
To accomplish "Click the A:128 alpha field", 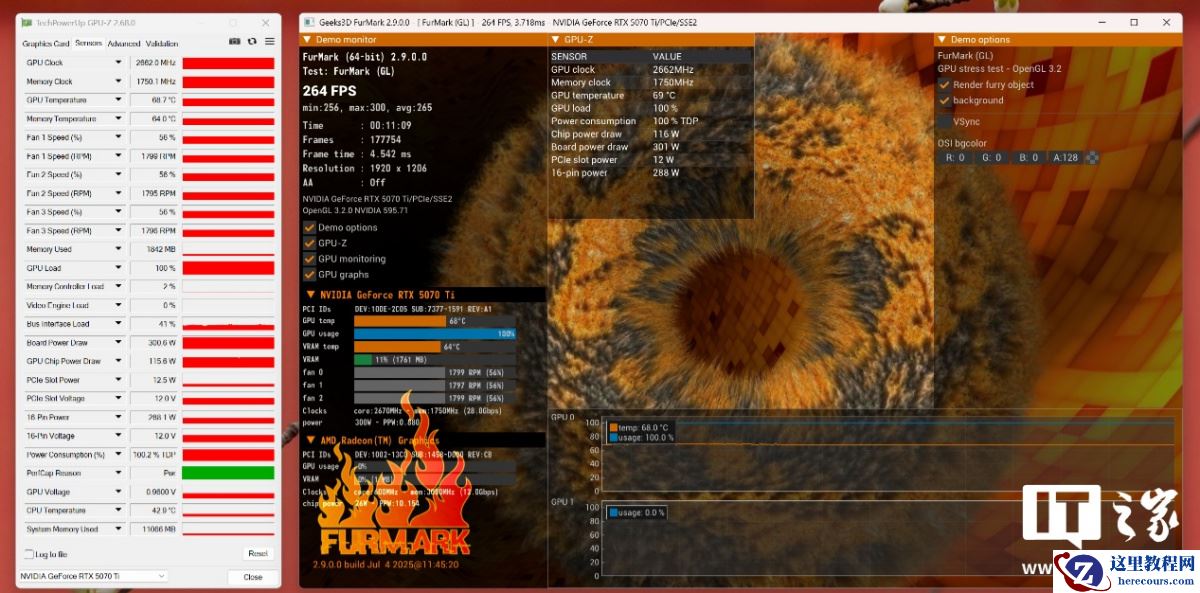I will click(x=1065, y=157).
